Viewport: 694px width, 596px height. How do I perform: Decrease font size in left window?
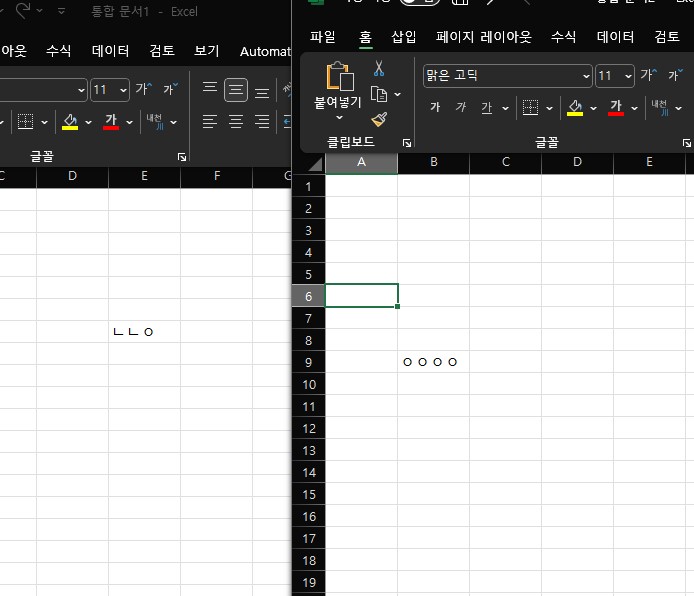(171, 89)
